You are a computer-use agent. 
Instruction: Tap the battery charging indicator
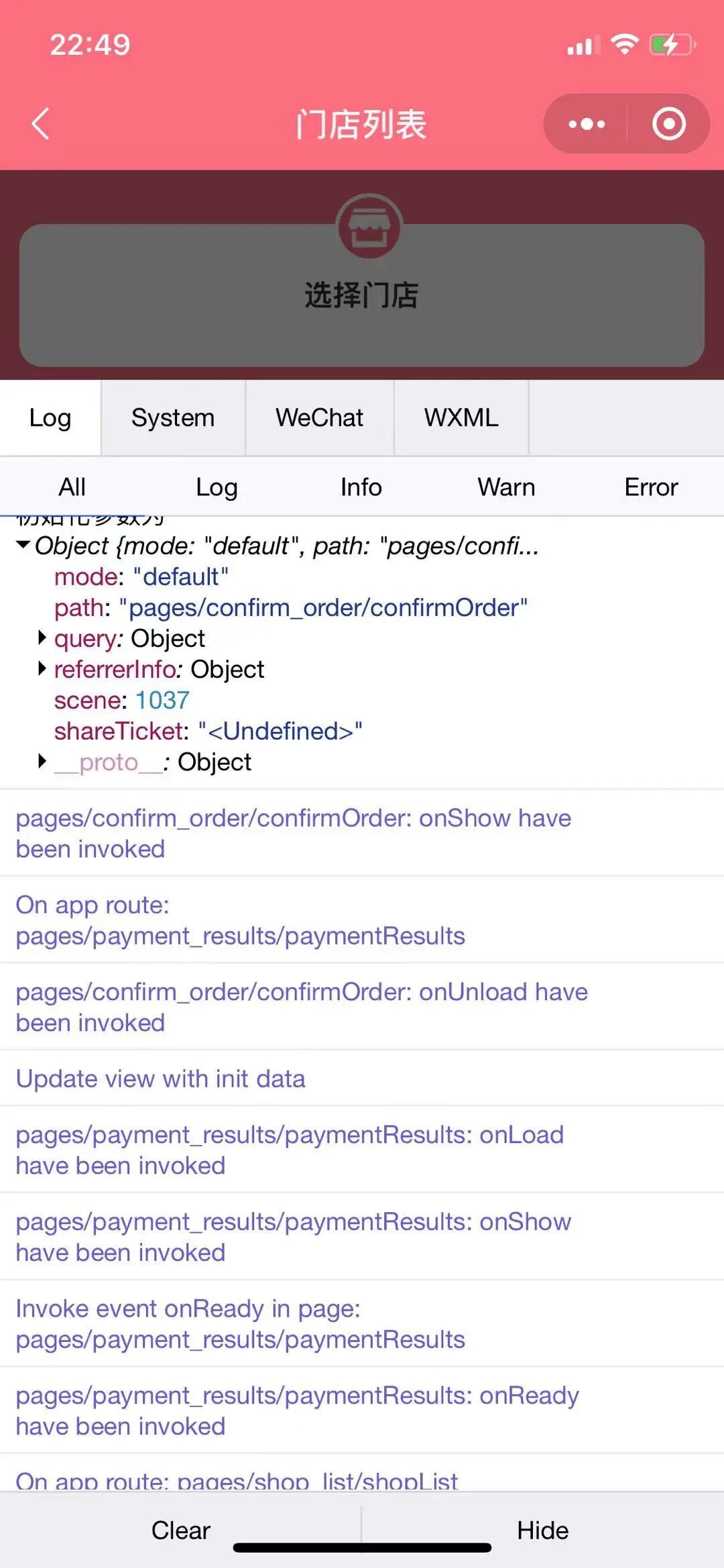point(671,46)
